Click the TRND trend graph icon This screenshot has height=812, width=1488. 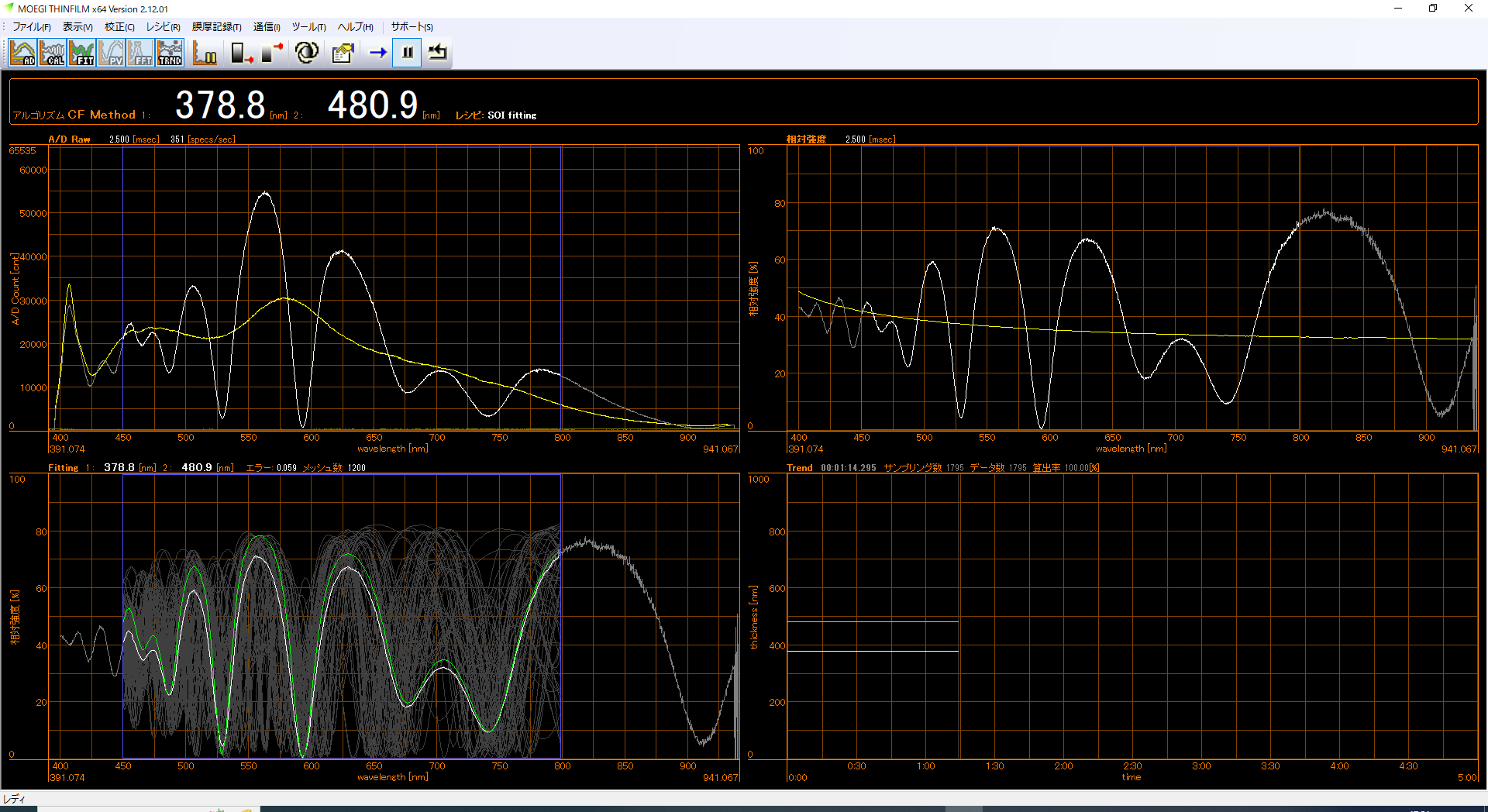(170, 53)
